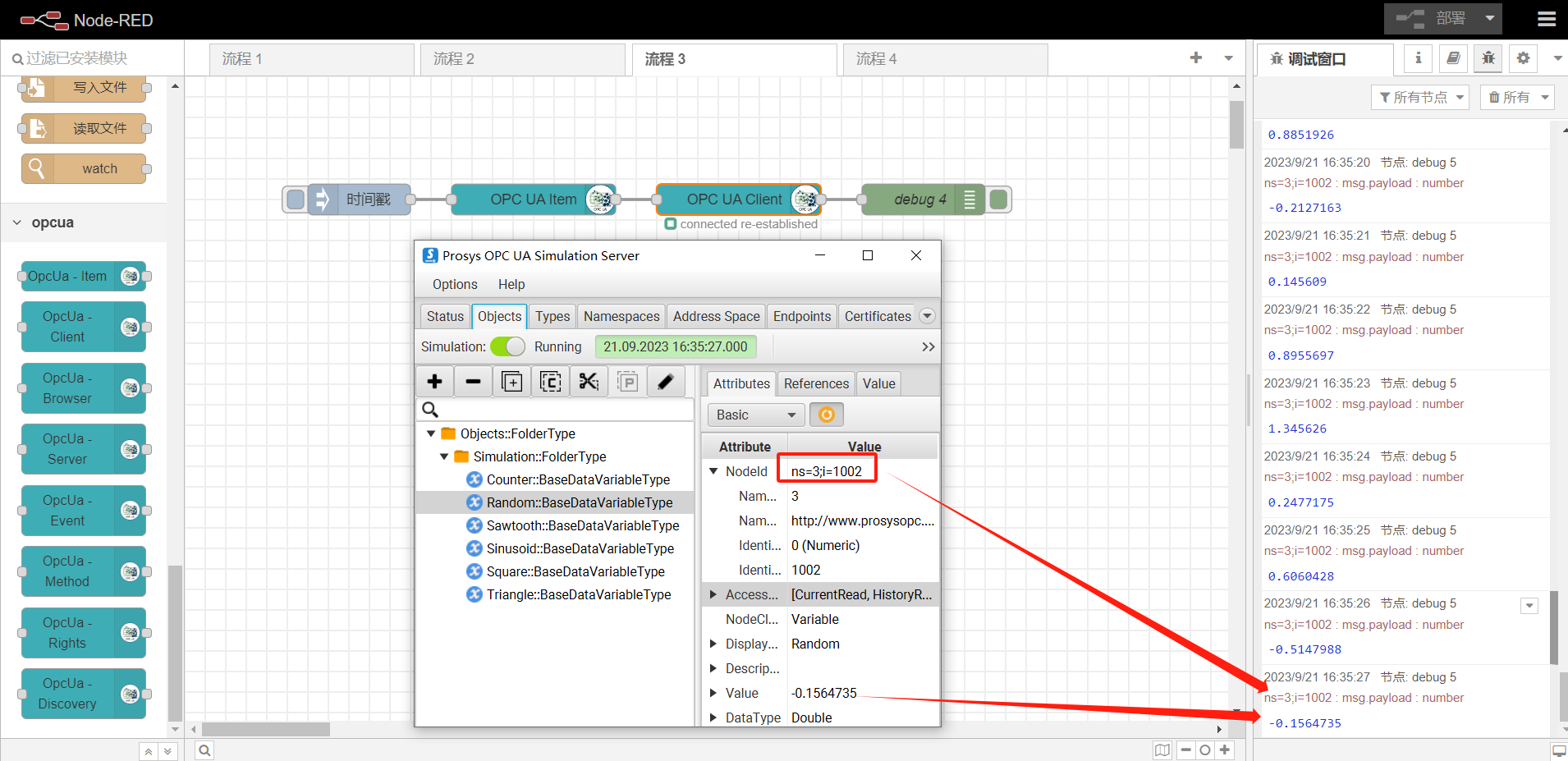
Task: Collapse the Objects::FolderType tree node
Action: 431,433
